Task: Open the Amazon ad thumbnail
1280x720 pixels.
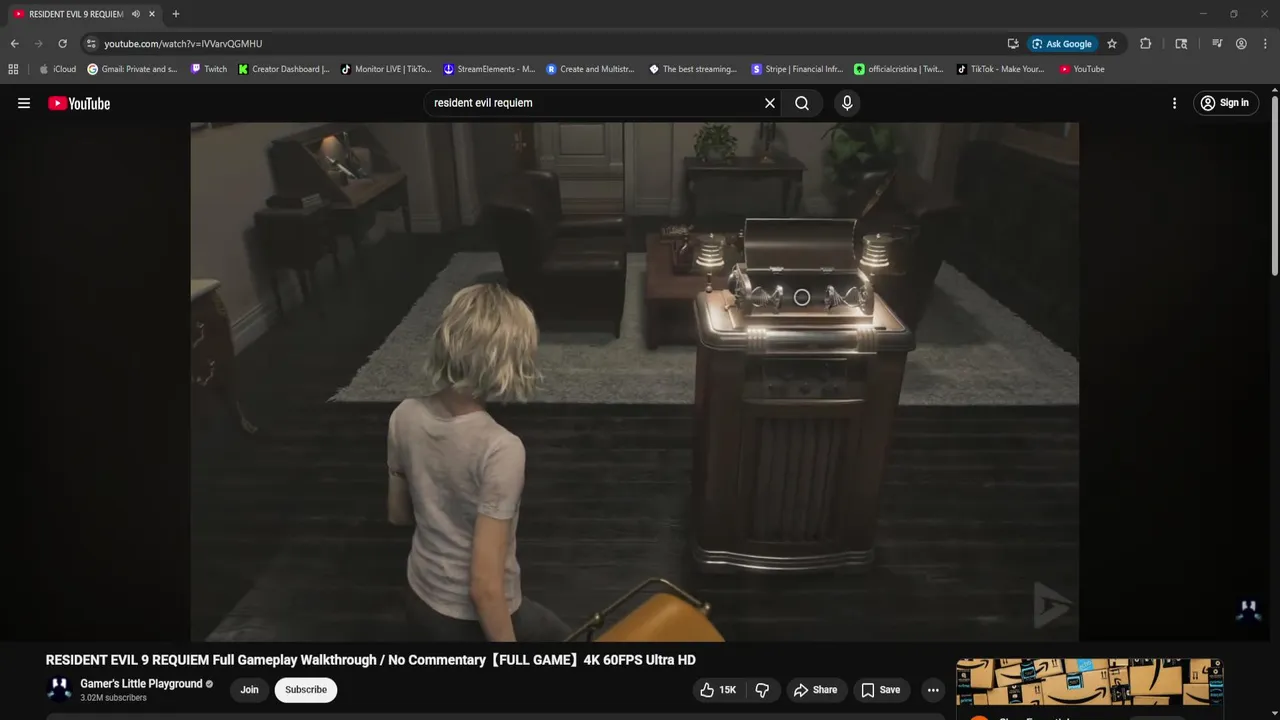Action: tap(1090, 683)
